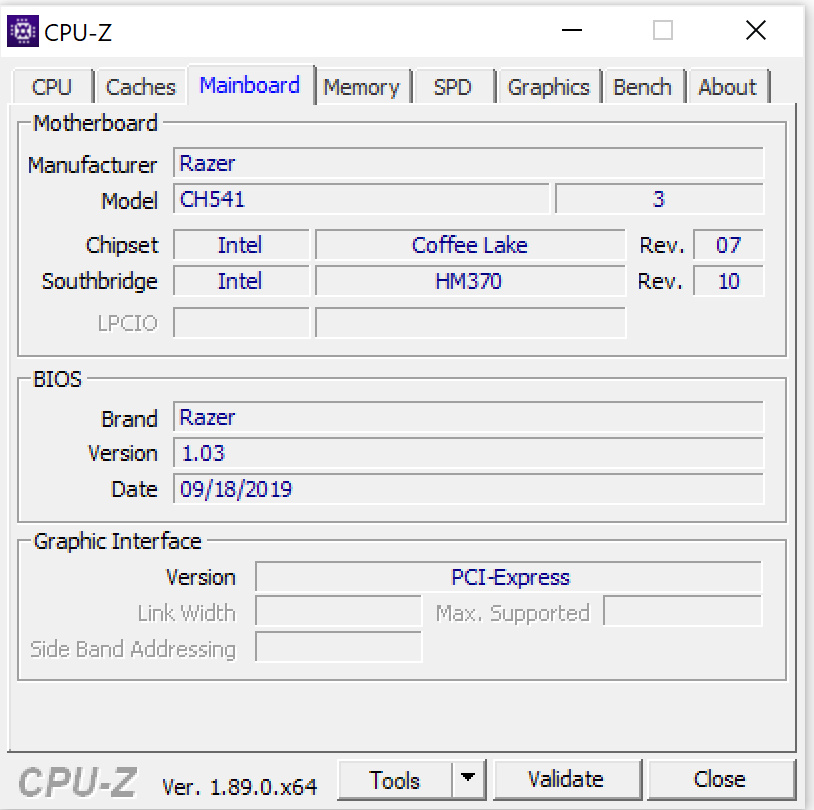
Task: Click the empty Link Width field
Action: pyautogui.click(x=338, y=611)
